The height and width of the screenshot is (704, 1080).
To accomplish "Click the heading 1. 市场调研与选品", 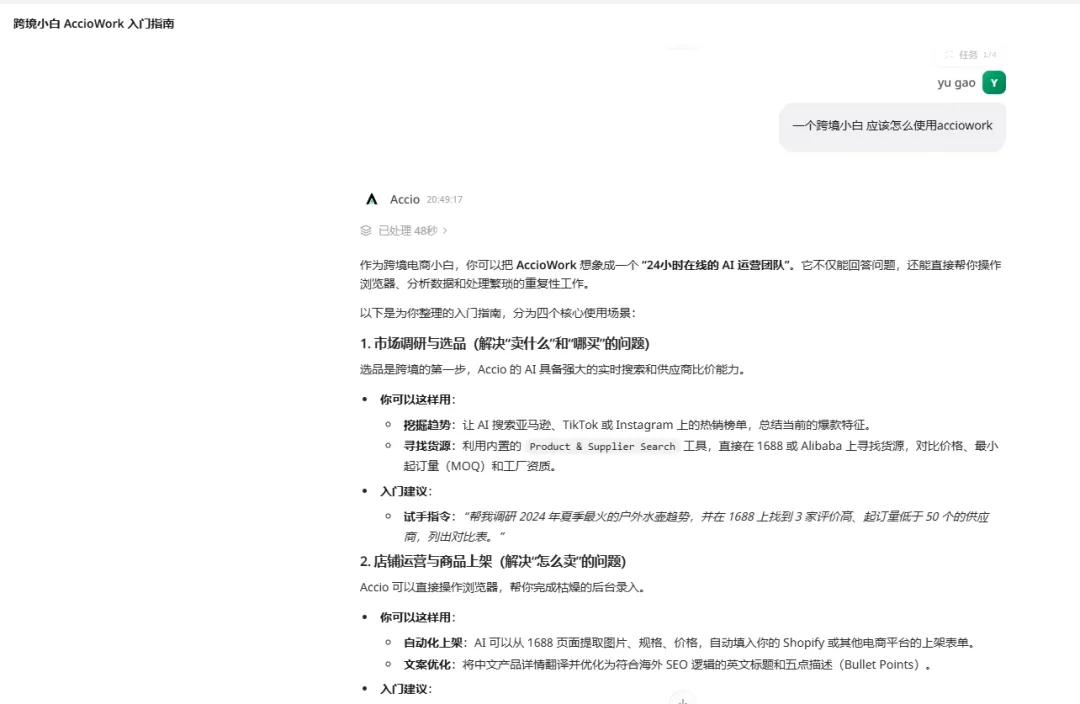I will point(505,343).
